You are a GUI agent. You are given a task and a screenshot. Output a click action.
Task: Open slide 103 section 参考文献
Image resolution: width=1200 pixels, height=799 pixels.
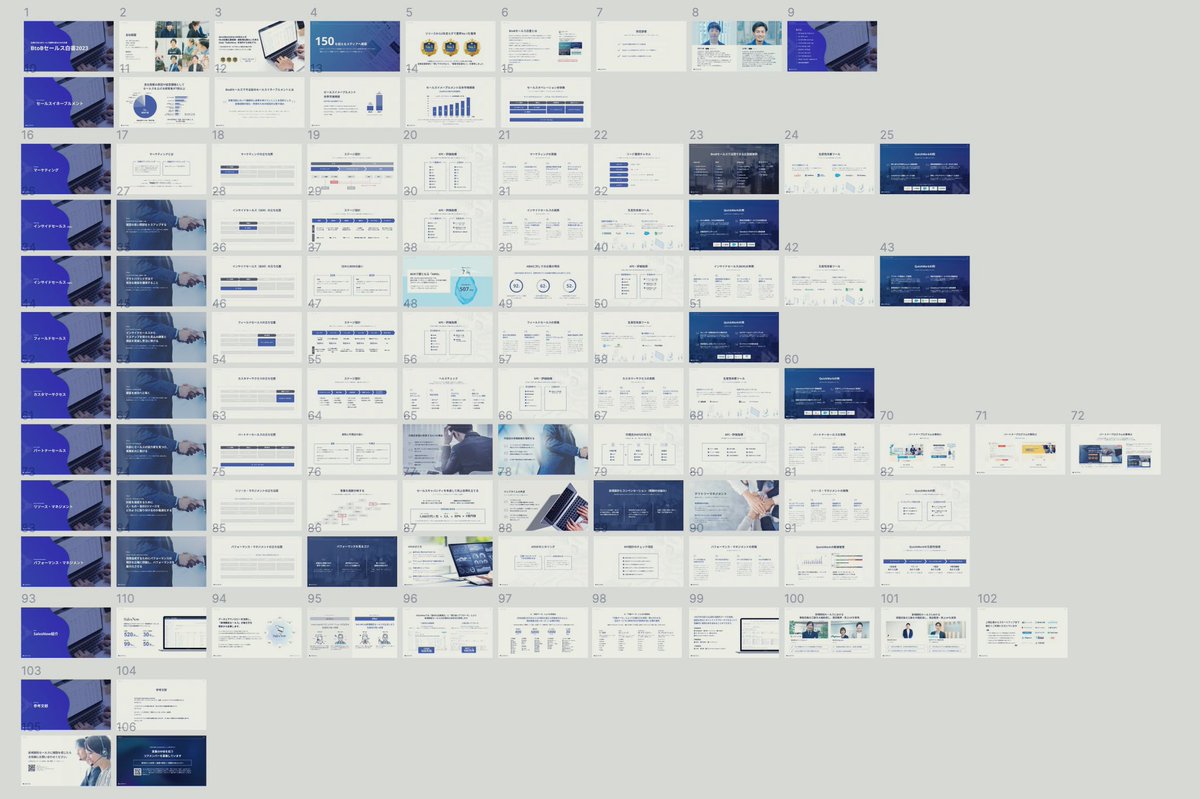[67, 704]
